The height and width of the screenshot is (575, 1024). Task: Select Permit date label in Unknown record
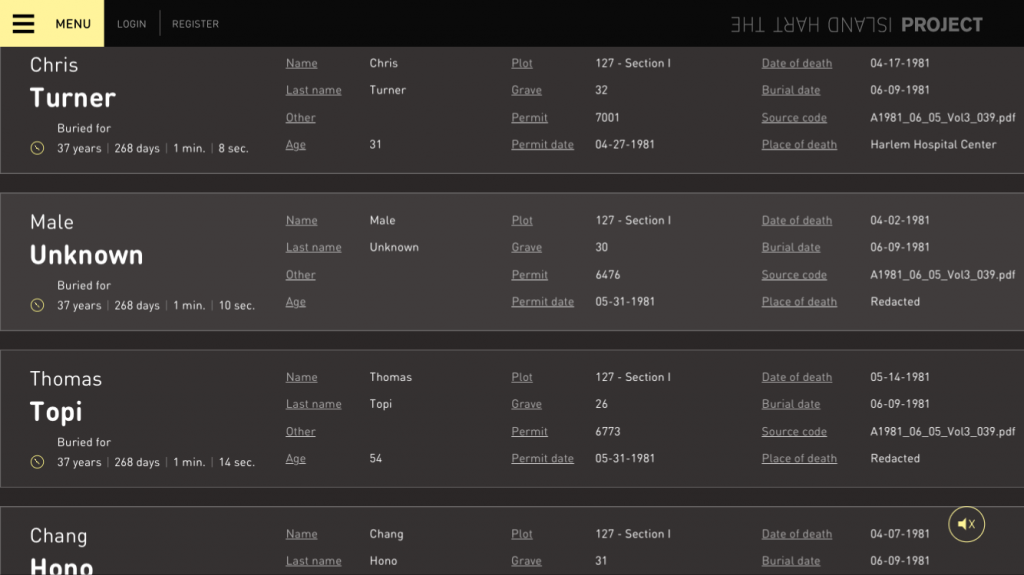coord(542,302)
